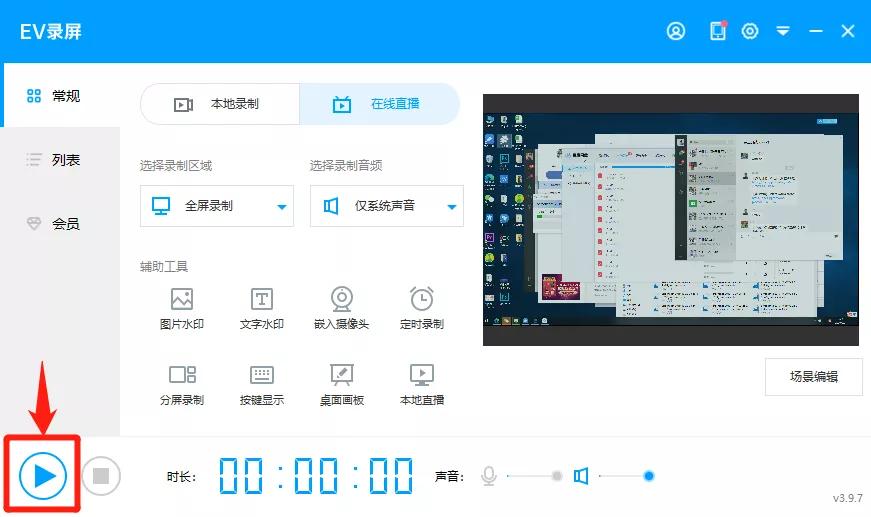Open the title bar dropdown menu triangle
Viewport: 871px width, 517px height.
point(783,31)
